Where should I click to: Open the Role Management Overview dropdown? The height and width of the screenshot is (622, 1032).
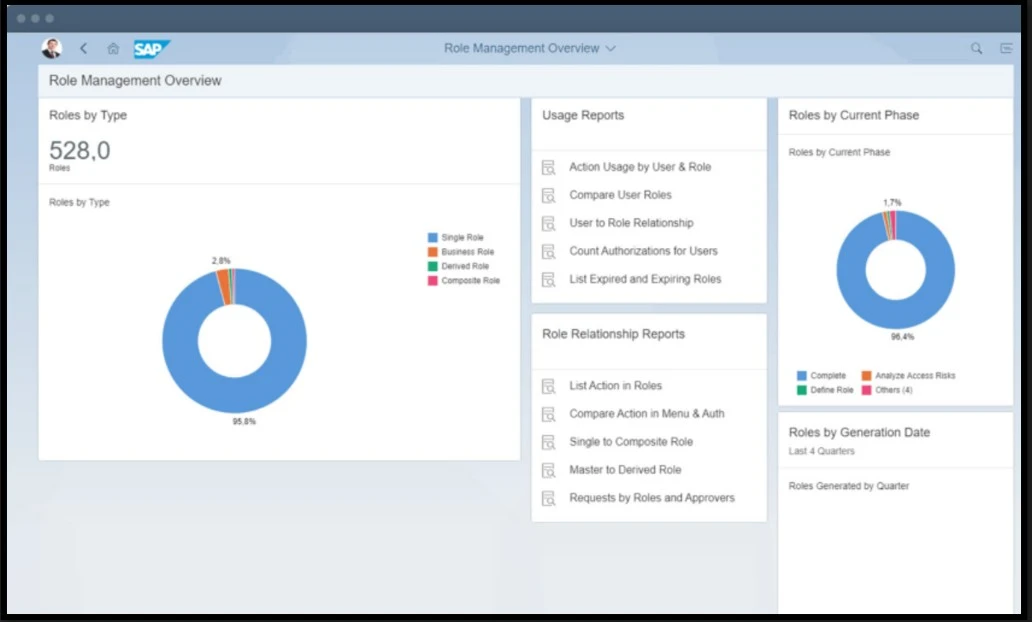(x=531, y=47)
